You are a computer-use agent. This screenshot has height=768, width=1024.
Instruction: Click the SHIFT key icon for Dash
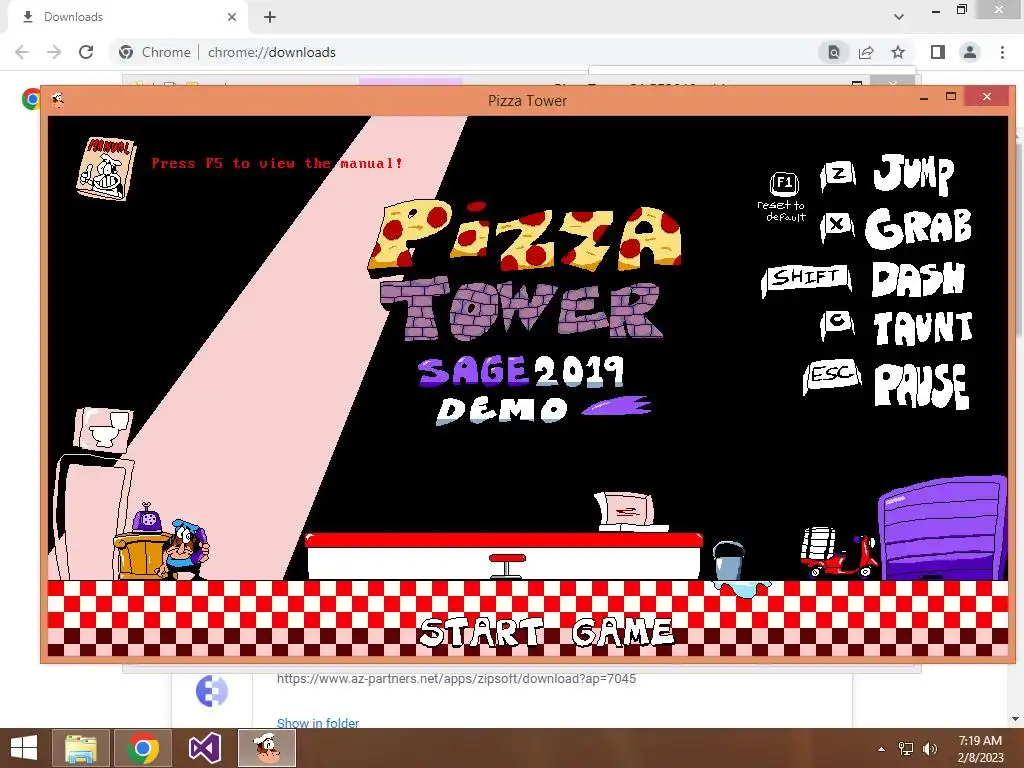pos(807,279)
